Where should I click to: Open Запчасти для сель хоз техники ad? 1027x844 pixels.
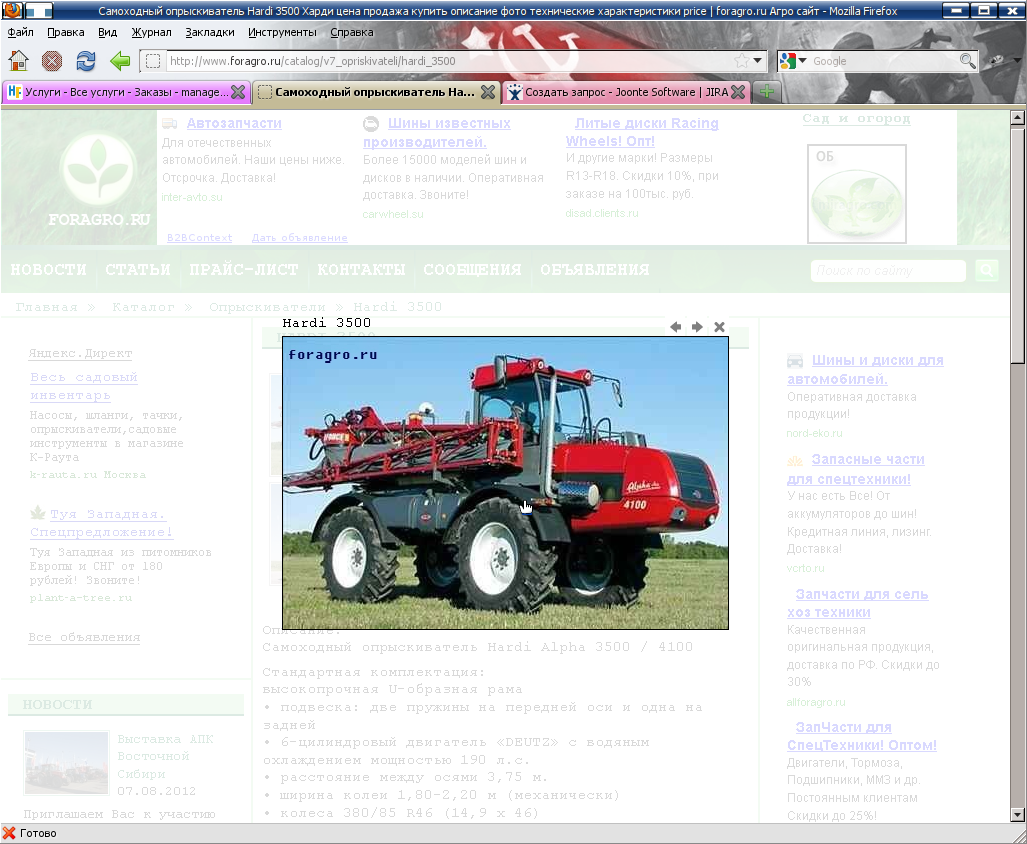click(x=857, y=603)
